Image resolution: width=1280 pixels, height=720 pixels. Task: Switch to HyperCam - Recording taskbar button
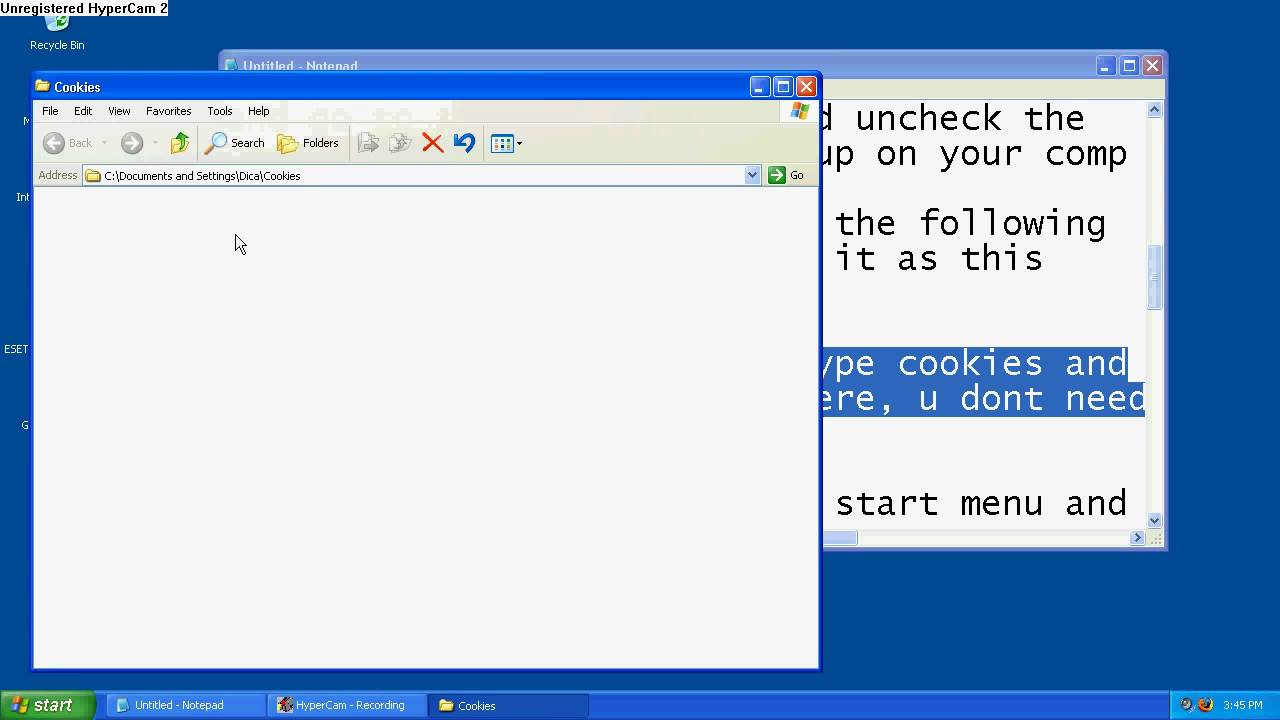click(x=348, y=705)
